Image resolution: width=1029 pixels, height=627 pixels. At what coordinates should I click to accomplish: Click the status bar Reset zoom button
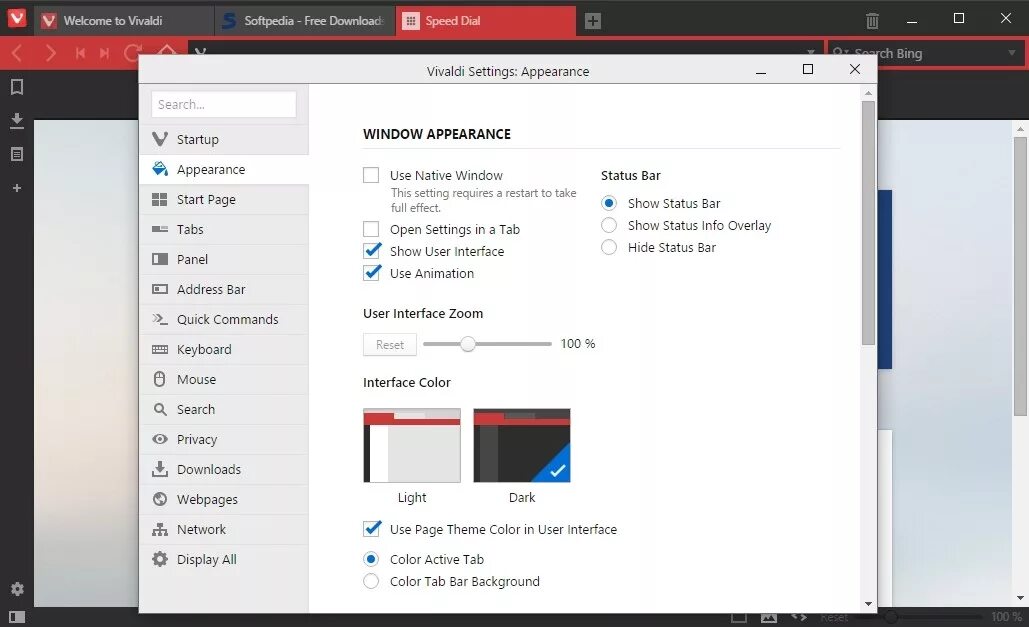(834, 617)
